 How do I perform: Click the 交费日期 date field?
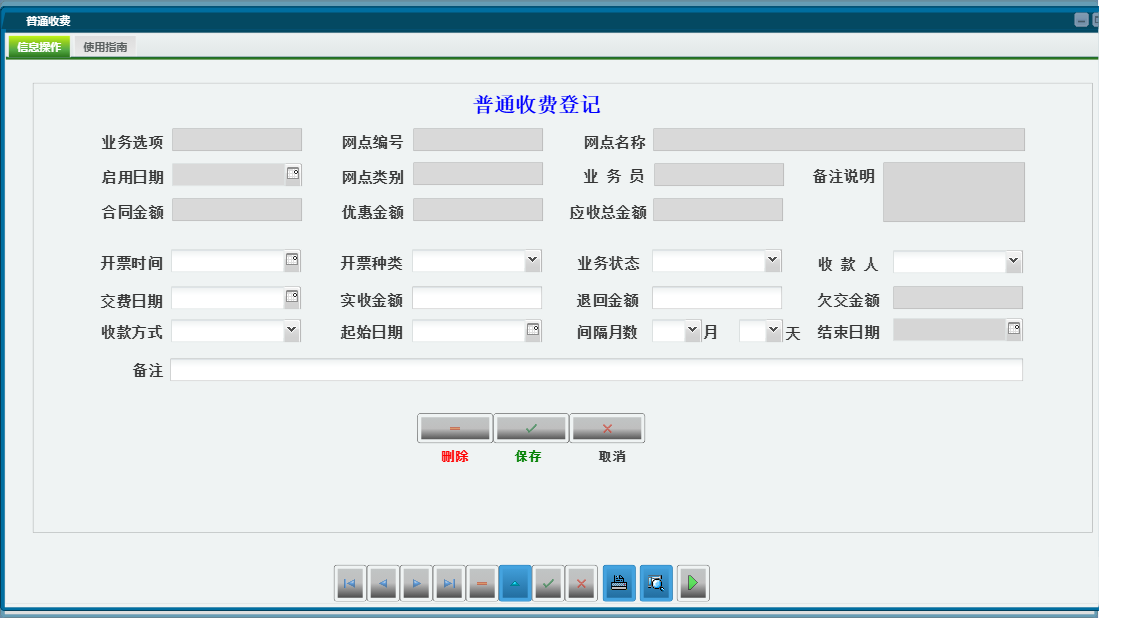tap(228, 298)
